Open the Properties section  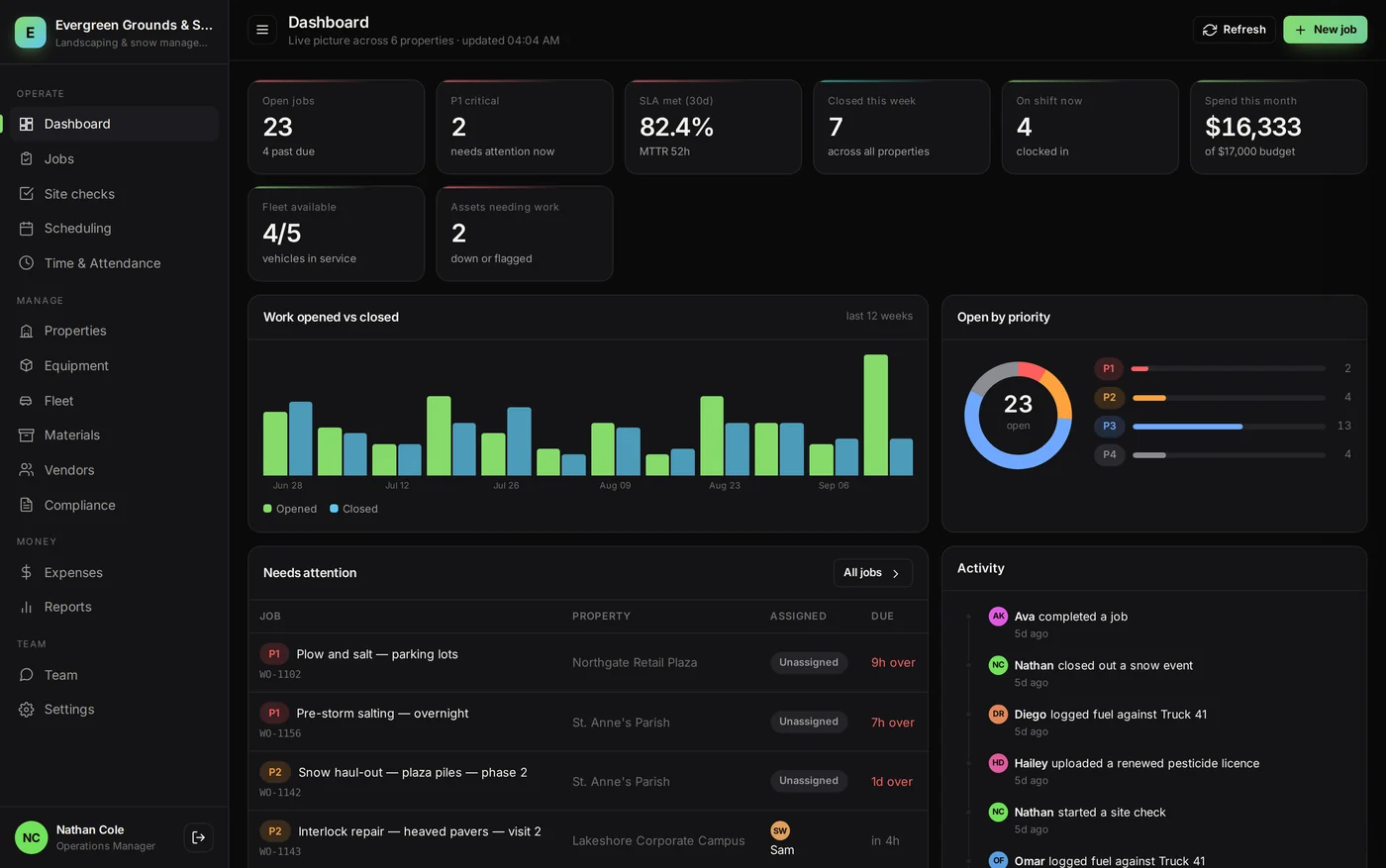[x=115, y=331]
